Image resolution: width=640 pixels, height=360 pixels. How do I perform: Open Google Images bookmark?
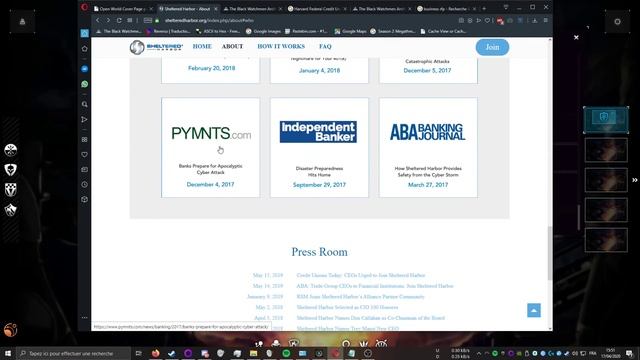(263, 31)
